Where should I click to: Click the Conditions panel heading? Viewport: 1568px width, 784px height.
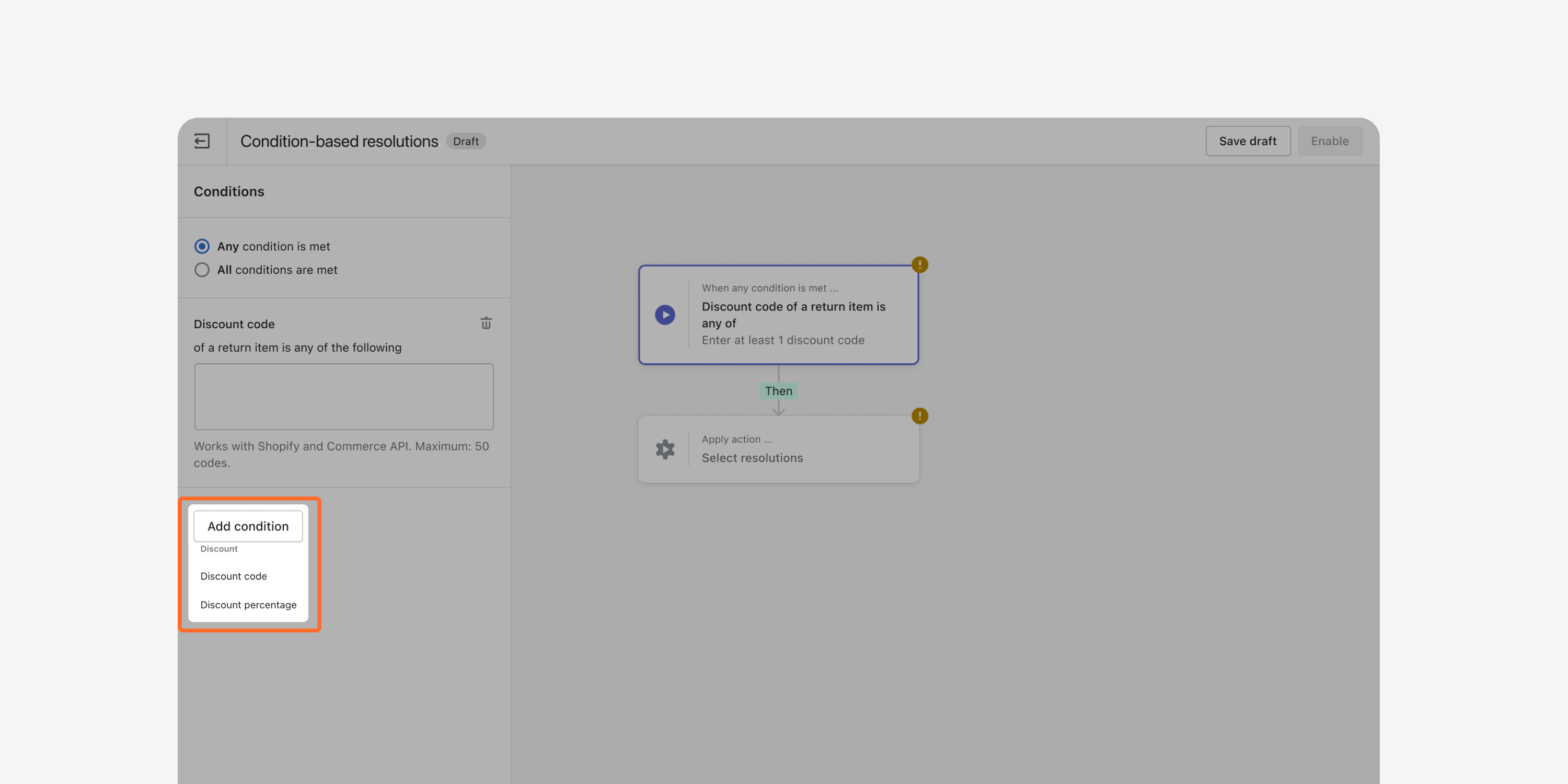pyautogui.click(x=229, y=191)
